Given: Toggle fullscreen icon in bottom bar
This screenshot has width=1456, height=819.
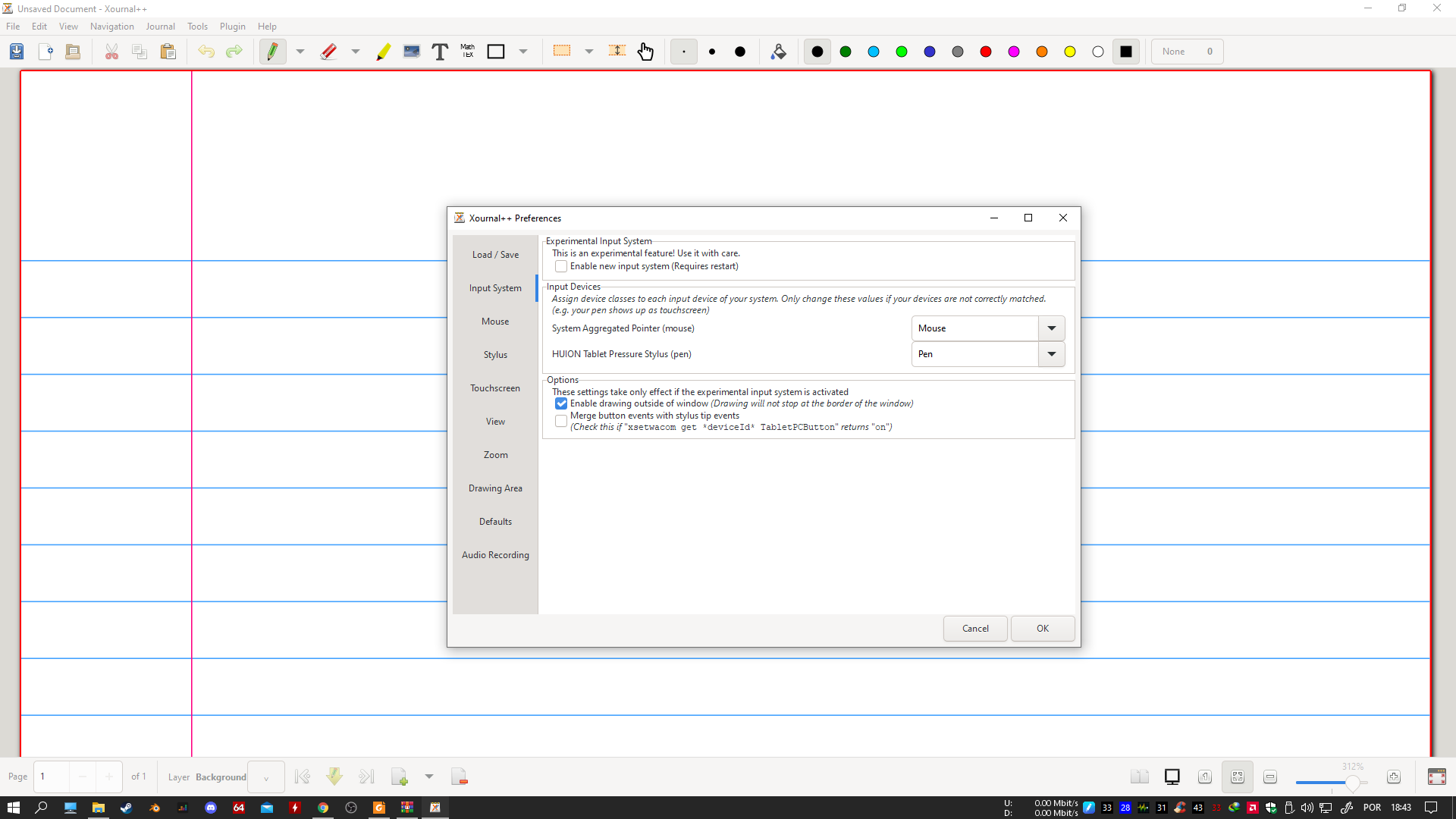Looking at the screenshot, I should (x=1437, y=777).
